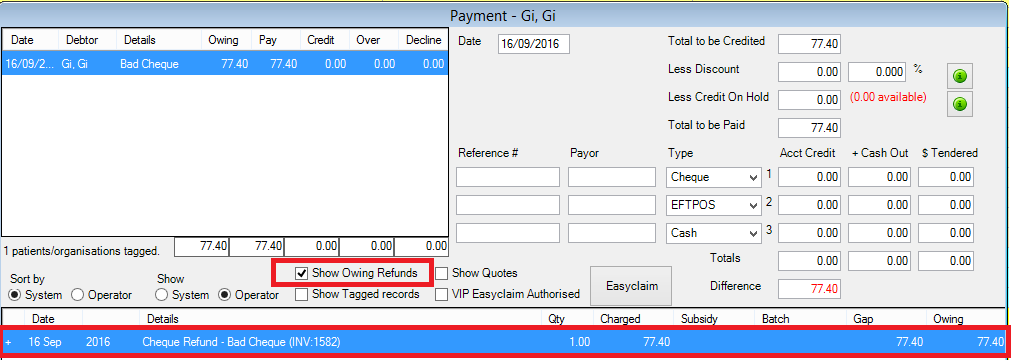Expand the Cheque Refund row plus sign
Viewport: 1013px width, 360px height.
click(x=8, y=342)
